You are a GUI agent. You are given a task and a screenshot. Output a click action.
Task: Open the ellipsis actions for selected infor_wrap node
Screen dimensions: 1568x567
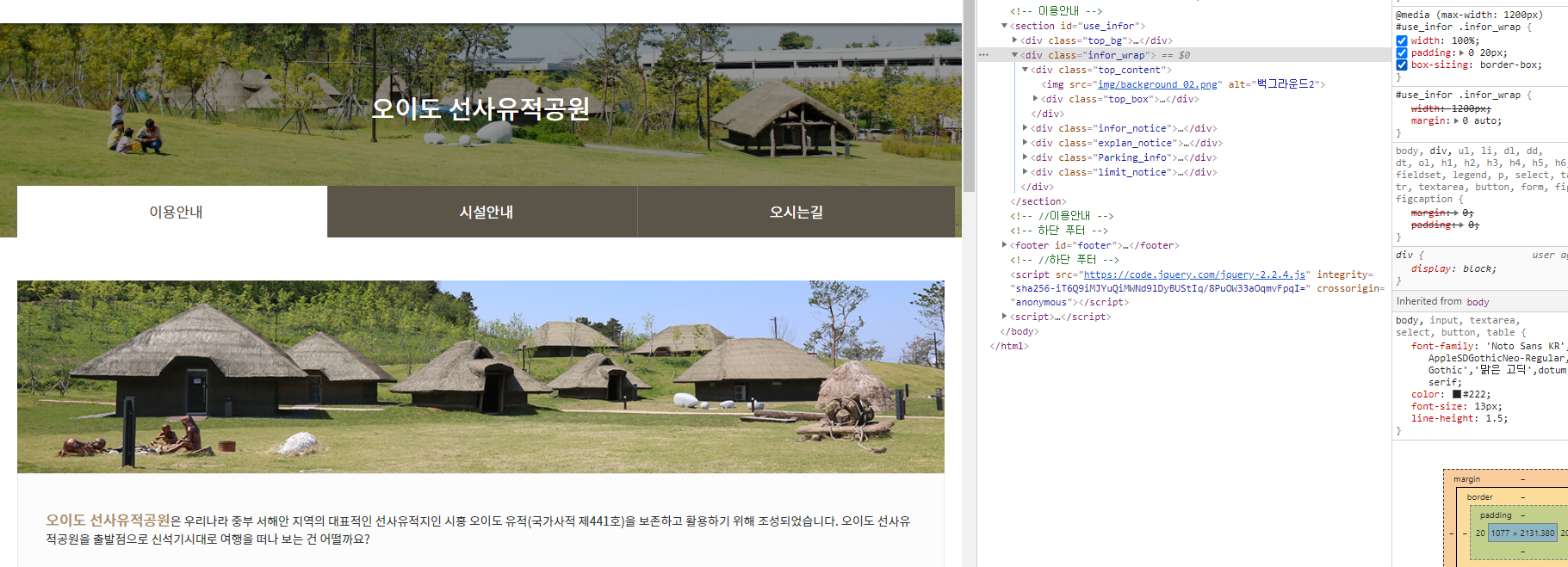coord(983,55)
